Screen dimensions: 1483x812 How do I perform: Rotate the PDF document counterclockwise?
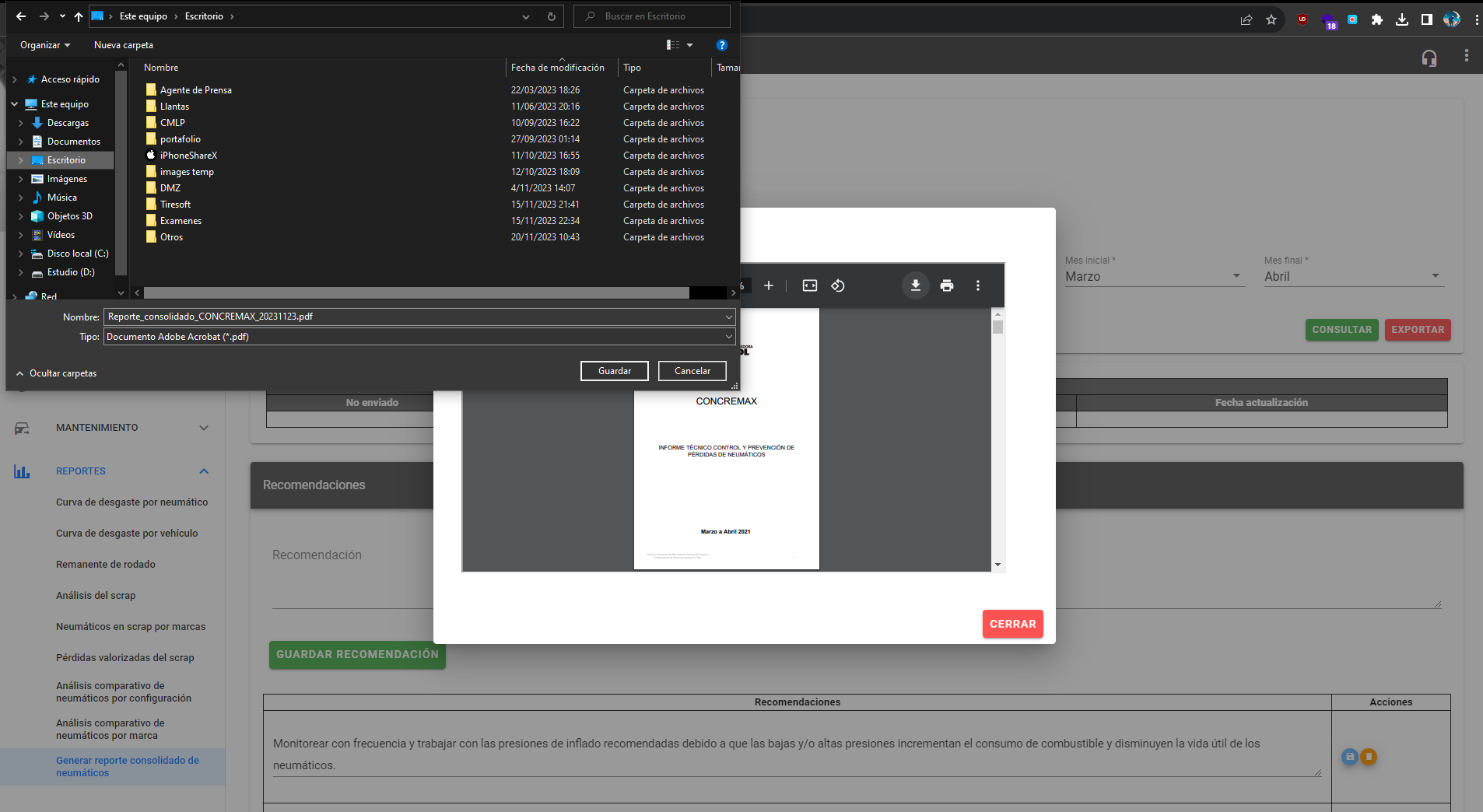coord(838,285)
